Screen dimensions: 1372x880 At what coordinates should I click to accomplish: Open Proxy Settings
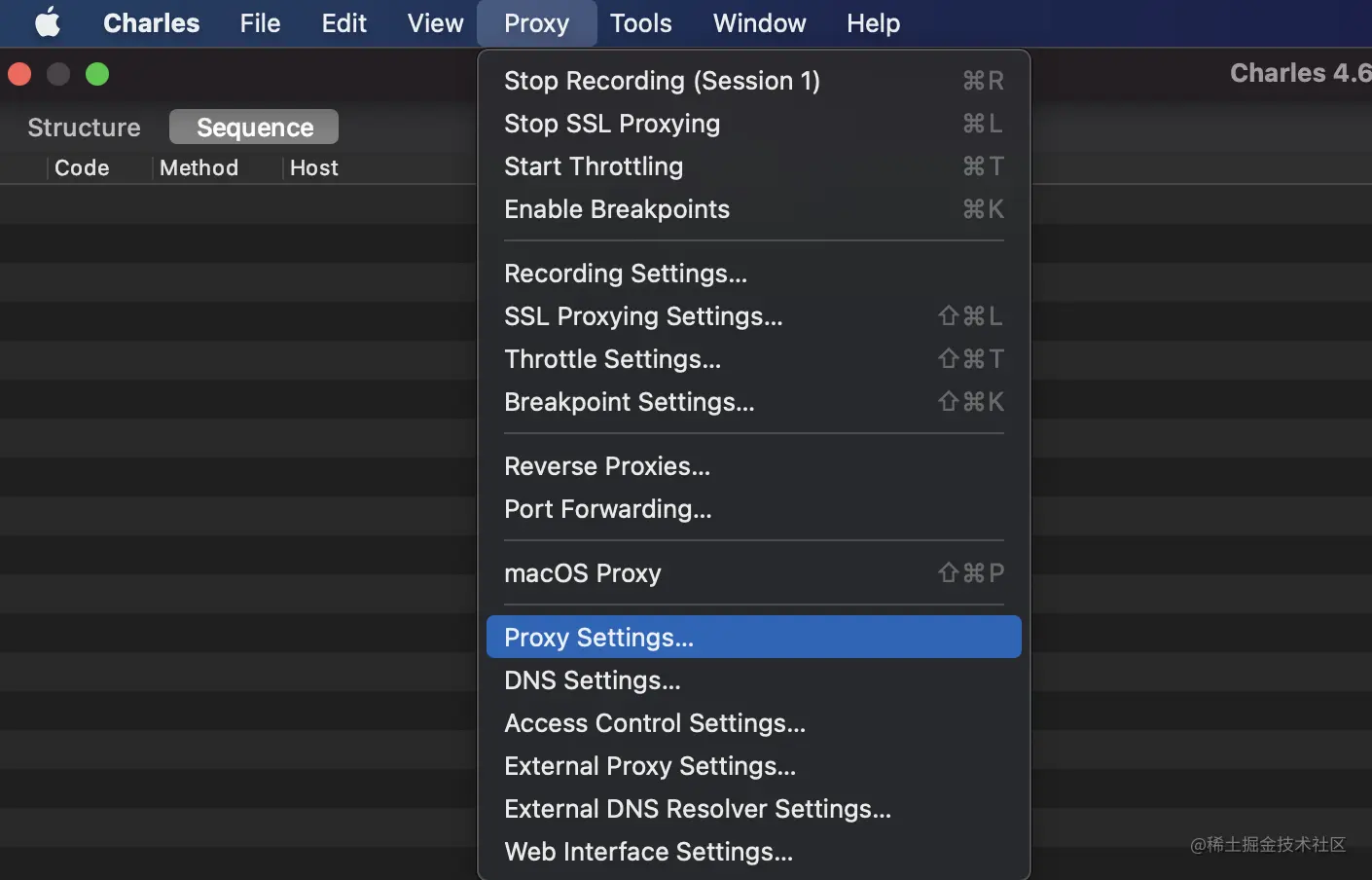(x=598, y=638)
